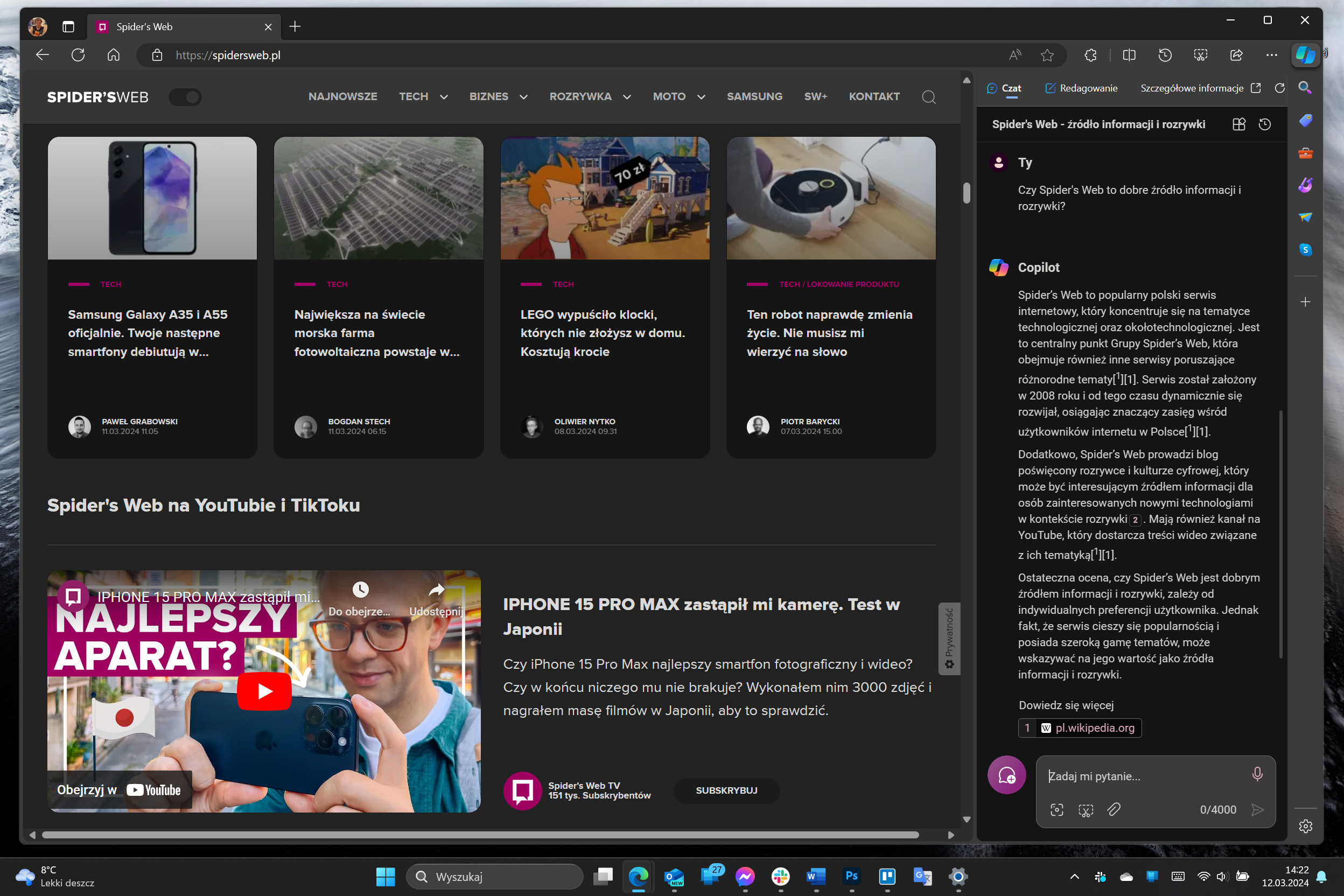Click the browser address bar URL

(228, 55)
